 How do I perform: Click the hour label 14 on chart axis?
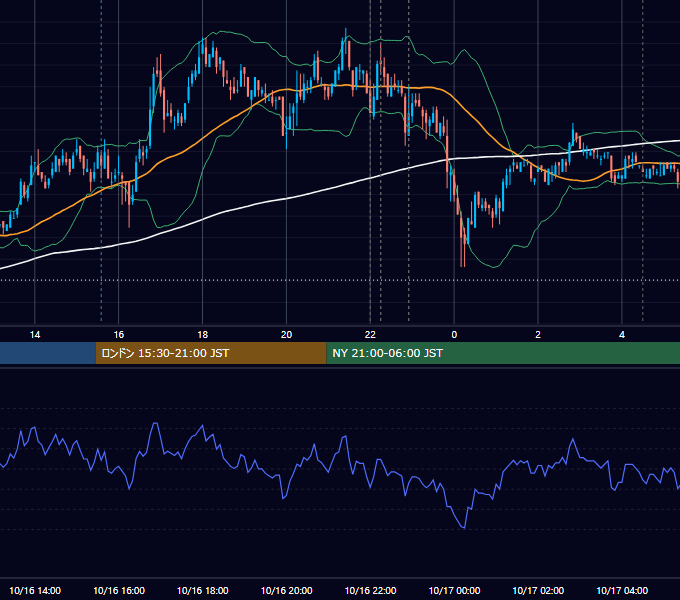pyautogui.click(x=35, y=335)
